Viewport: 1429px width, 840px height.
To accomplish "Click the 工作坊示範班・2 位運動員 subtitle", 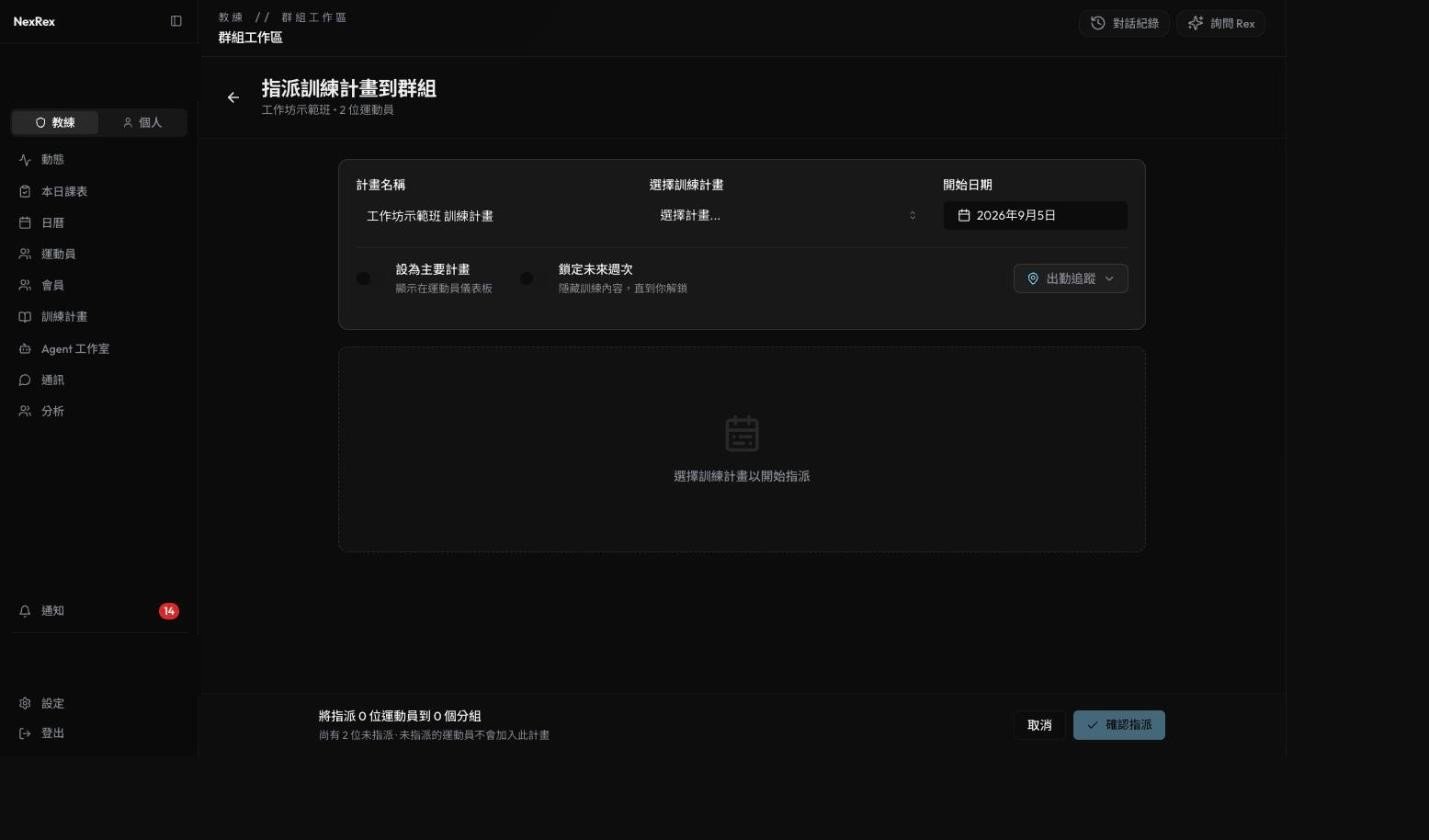I will tap(328, 110).
